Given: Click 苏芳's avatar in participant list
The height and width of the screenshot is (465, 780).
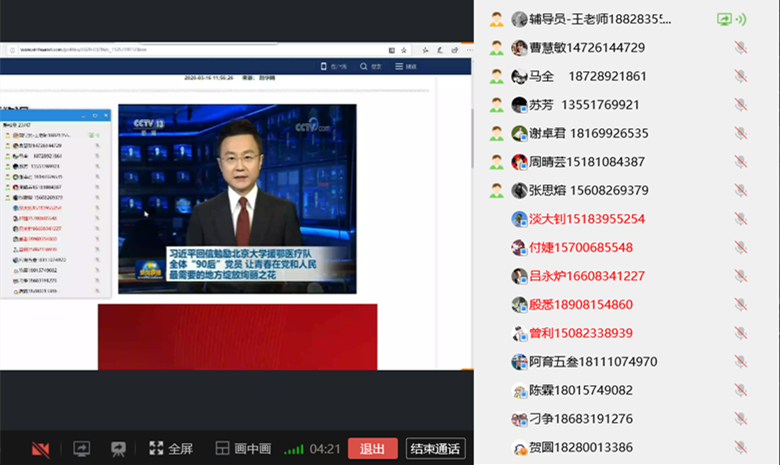Looking at the screenshot, I should pos(519,105).
